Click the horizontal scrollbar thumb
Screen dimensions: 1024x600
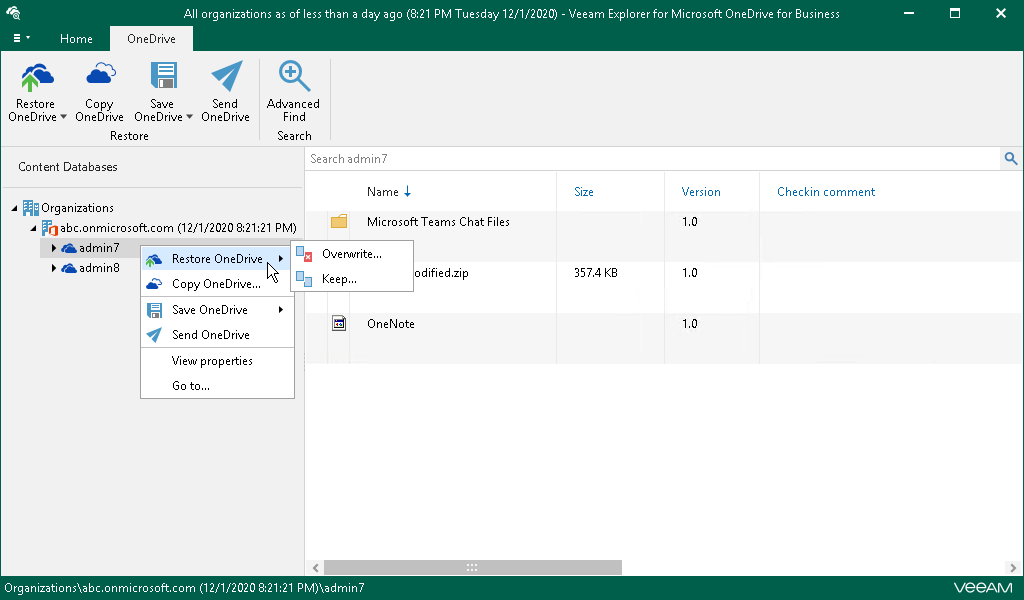click(473, 567)
